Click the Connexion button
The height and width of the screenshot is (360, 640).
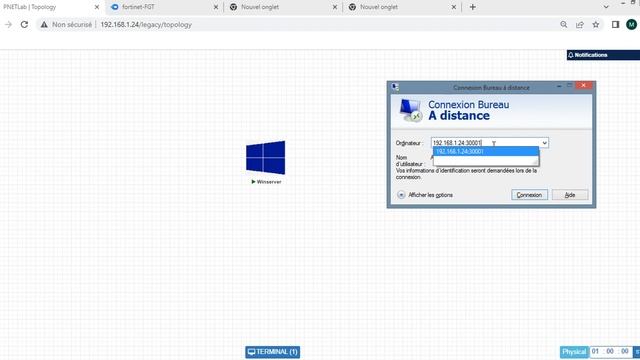(529, 195)
